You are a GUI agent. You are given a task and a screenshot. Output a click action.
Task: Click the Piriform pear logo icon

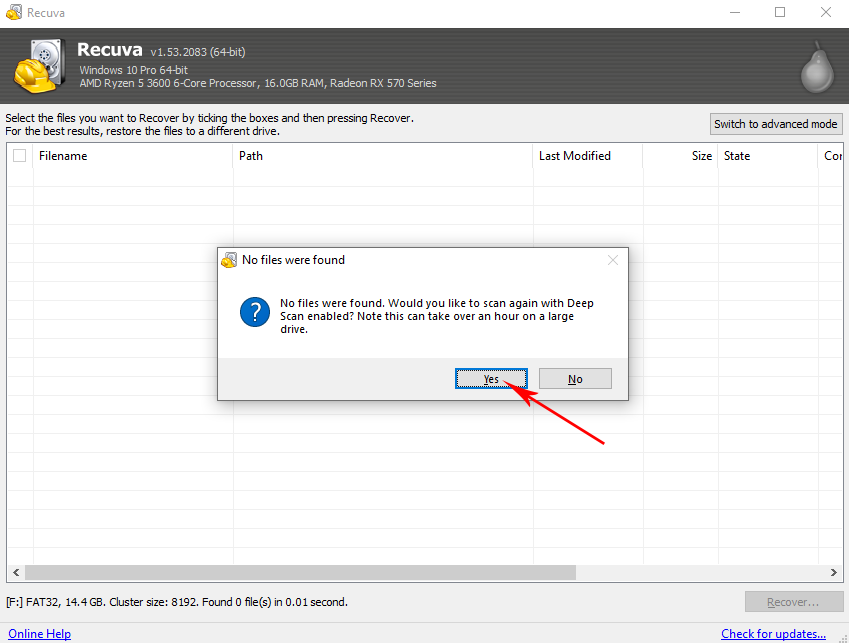(818, 69)
